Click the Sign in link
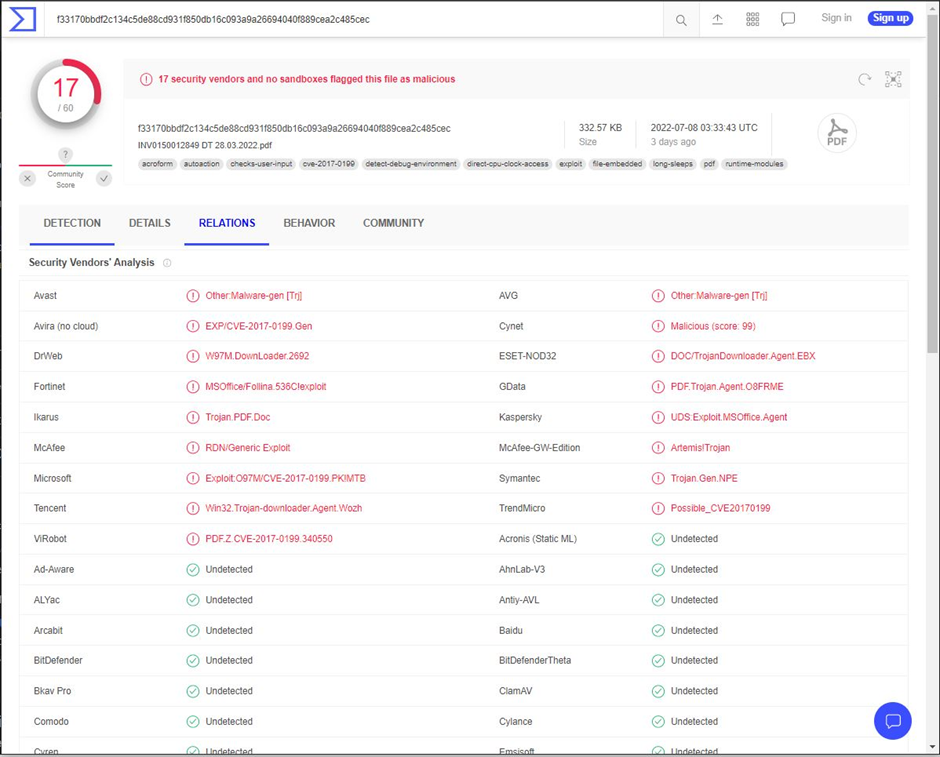 coord(836,18)
